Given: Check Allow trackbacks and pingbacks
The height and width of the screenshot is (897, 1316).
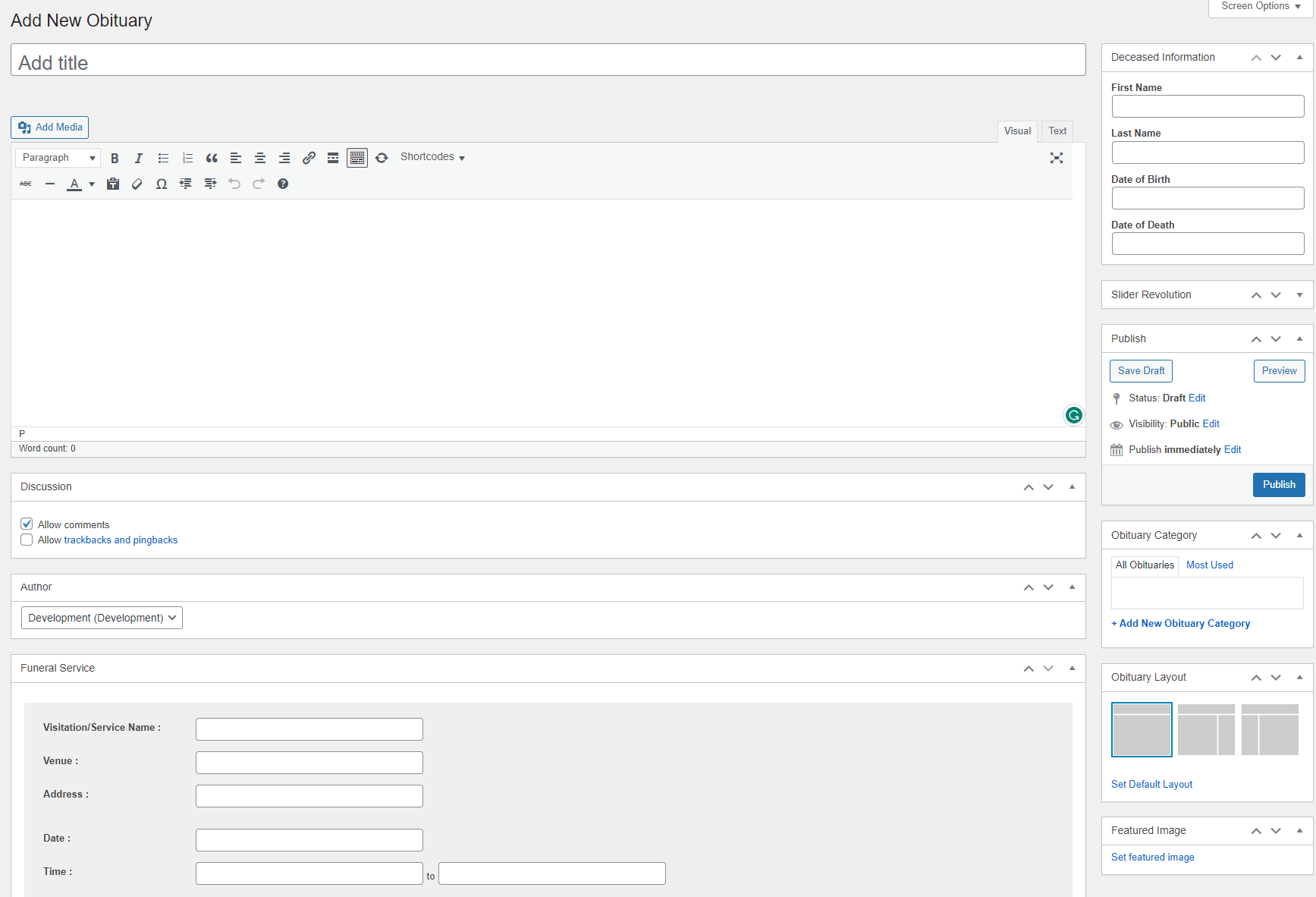Looking at the screenshot, I should (27, 540).
